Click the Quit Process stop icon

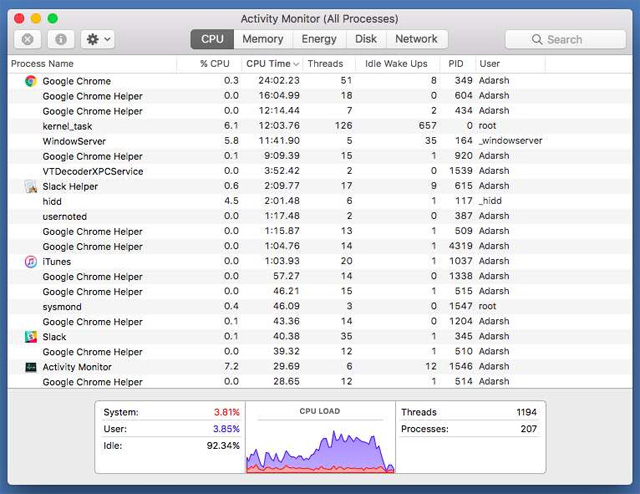pos(27,39)
